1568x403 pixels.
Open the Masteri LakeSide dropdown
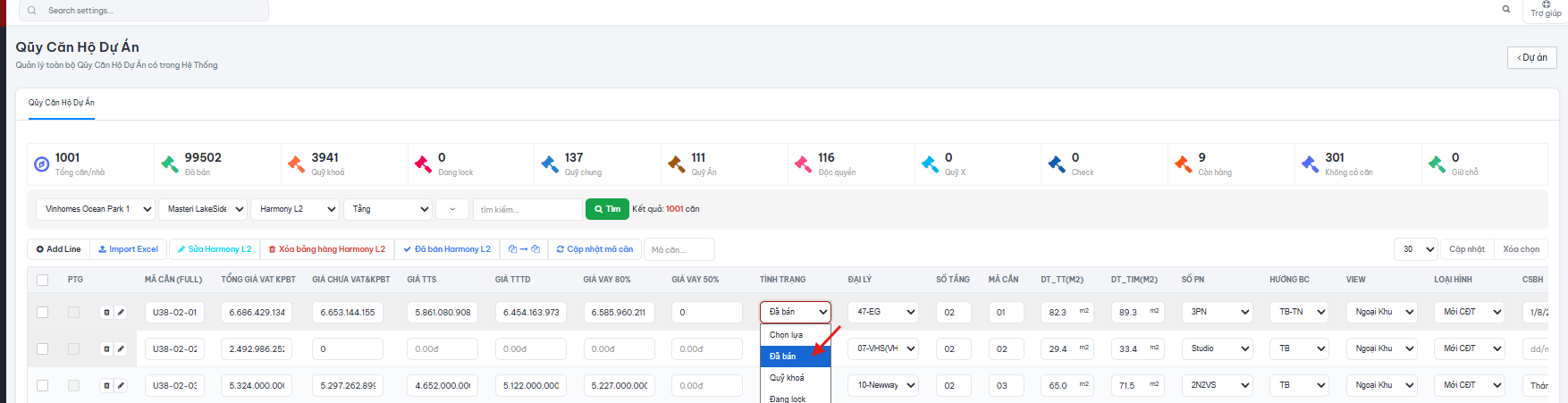click(x=203, y=209)
